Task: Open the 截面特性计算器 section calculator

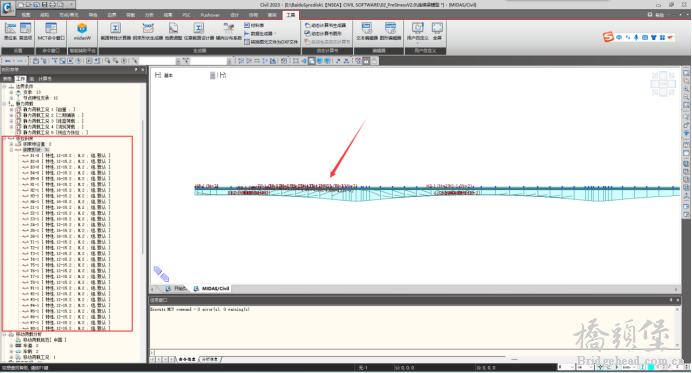Action: [x=116, y=31]
